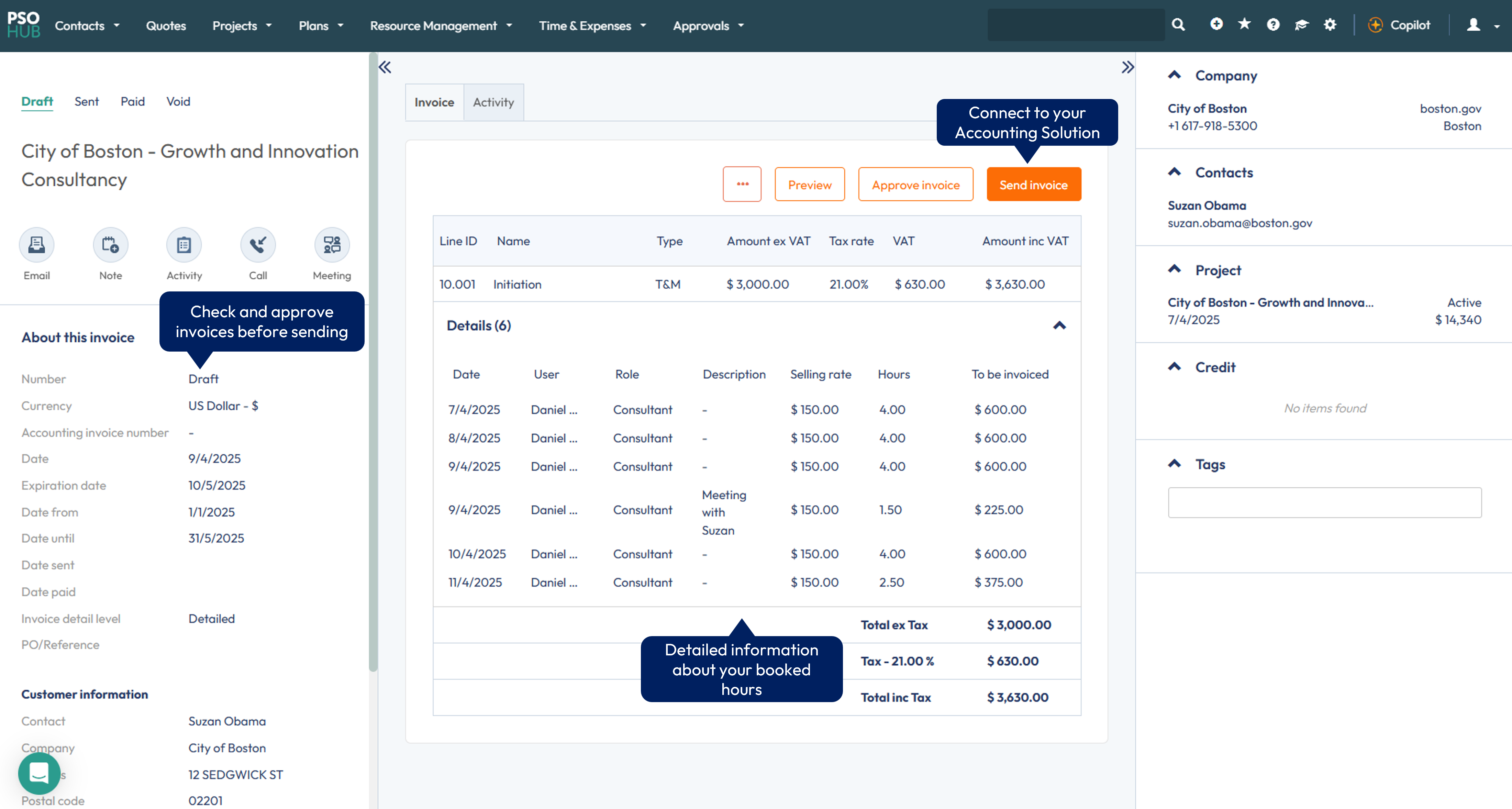
Task: Open the Resource Management dropdown menu
Action: [x=441, y=26]
